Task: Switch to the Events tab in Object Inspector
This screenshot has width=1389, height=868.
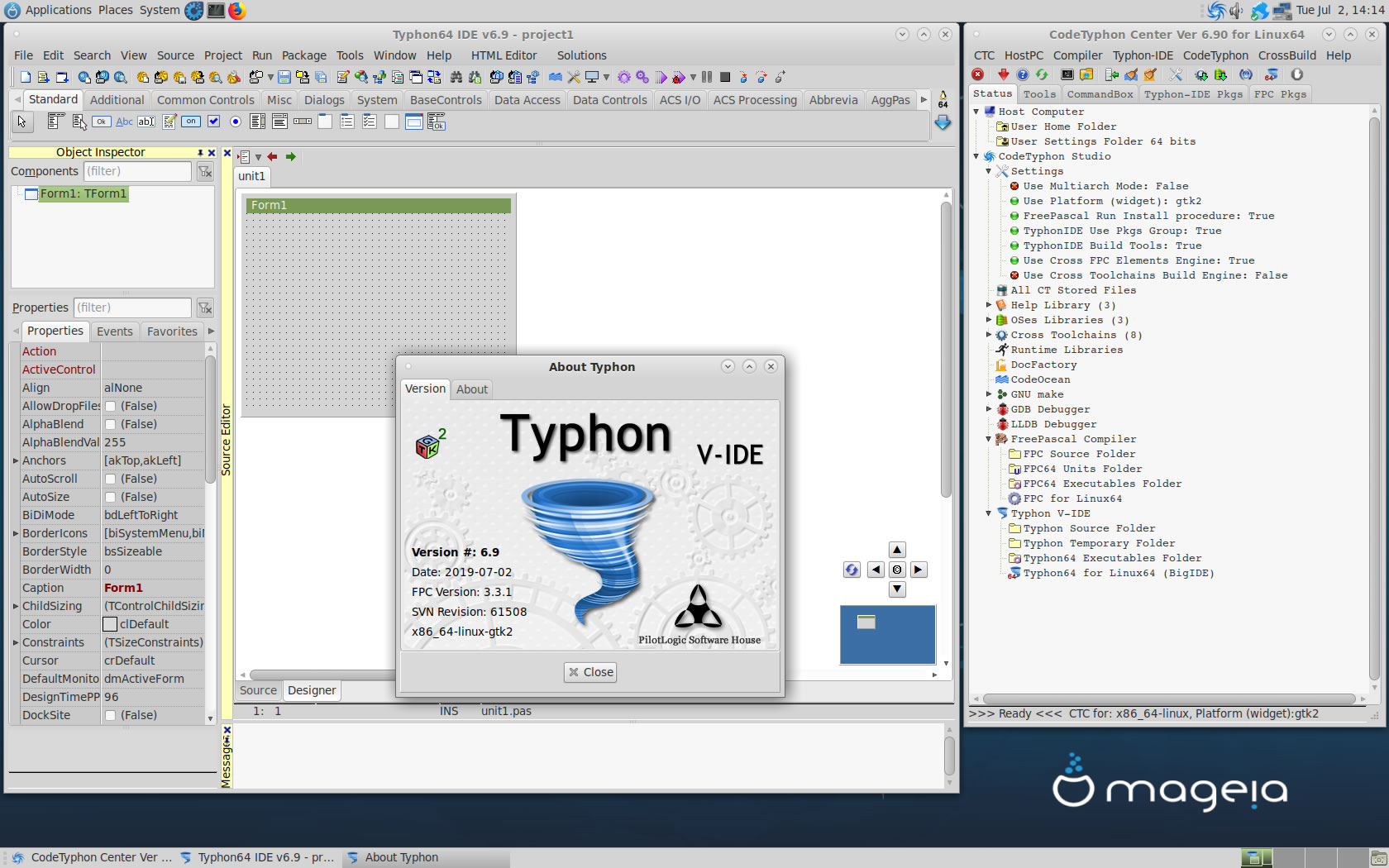Action: (x=115, y=331)
